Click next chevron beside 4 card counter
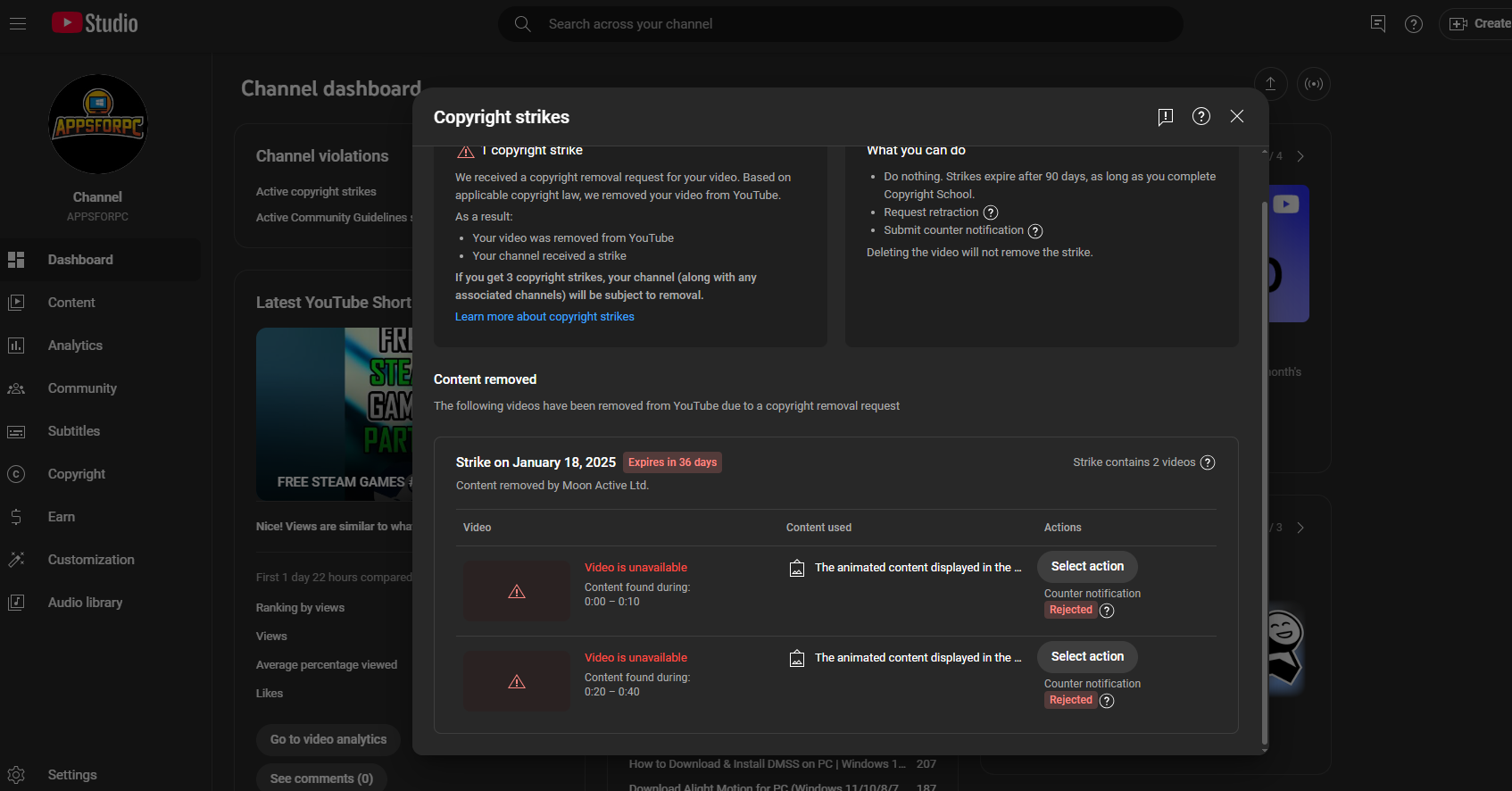Viewport: 1512px width, 791px height. [1300, 156]
